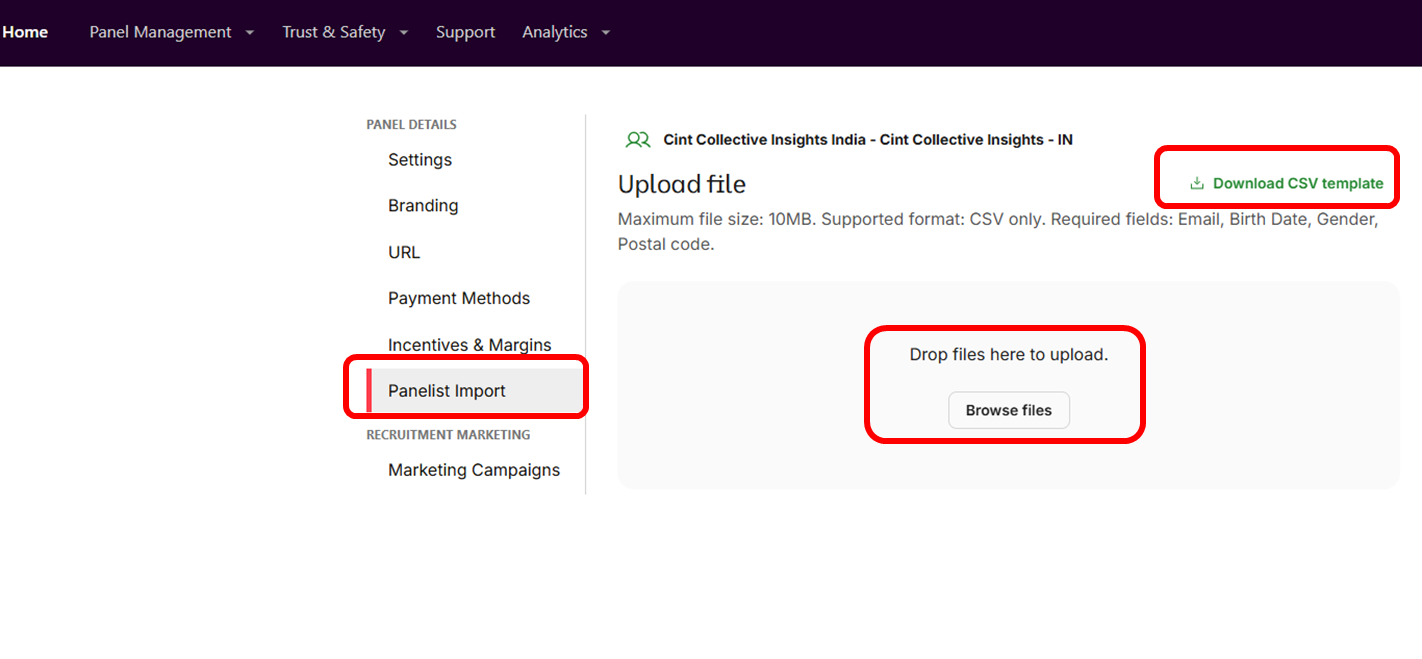Click the Panelist Import sidebar entry

446,391
